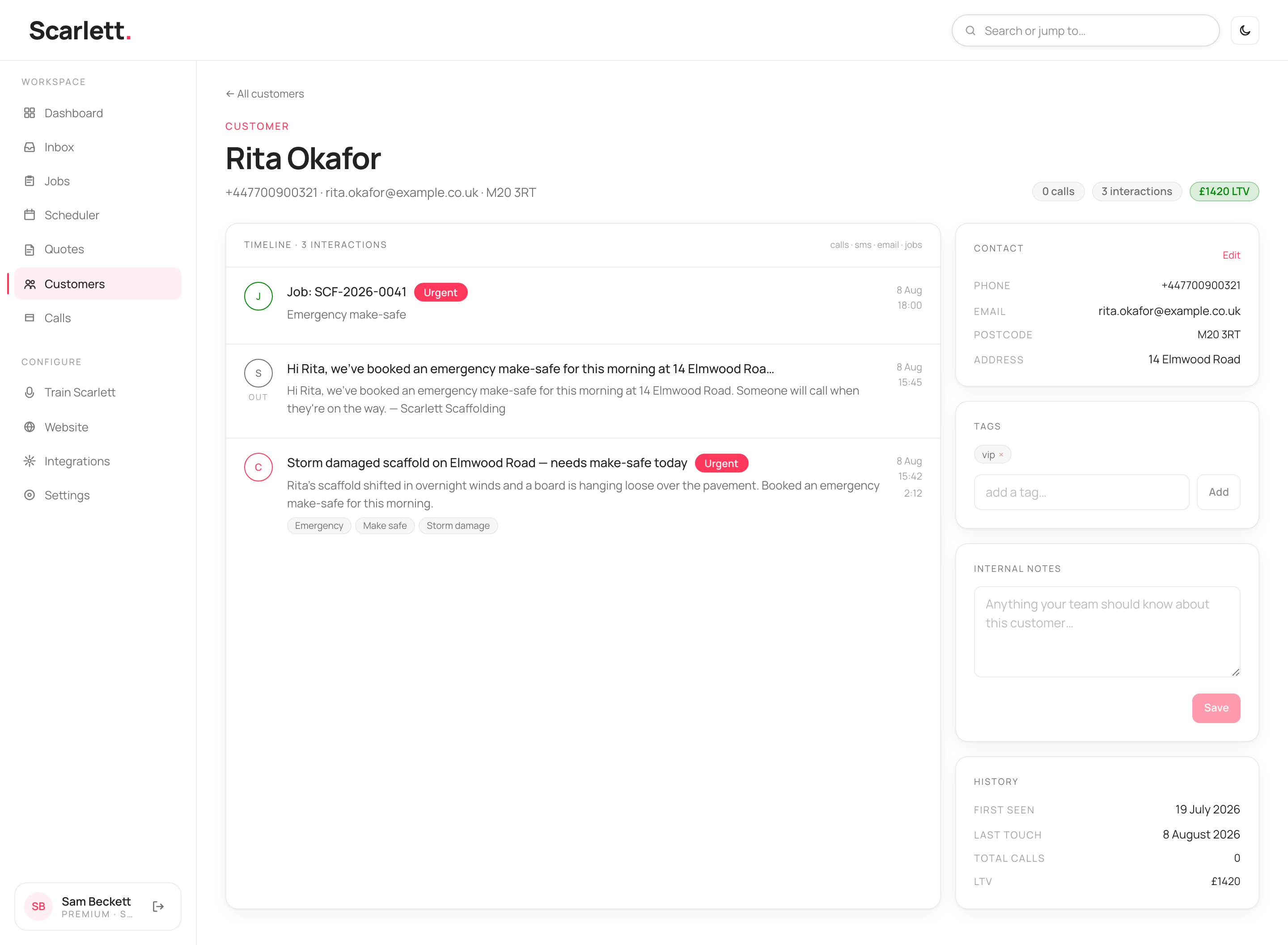Screen dimensions: 1288x945
Task: Click the 14 Elmwood Road address value
Action: 1194,359
